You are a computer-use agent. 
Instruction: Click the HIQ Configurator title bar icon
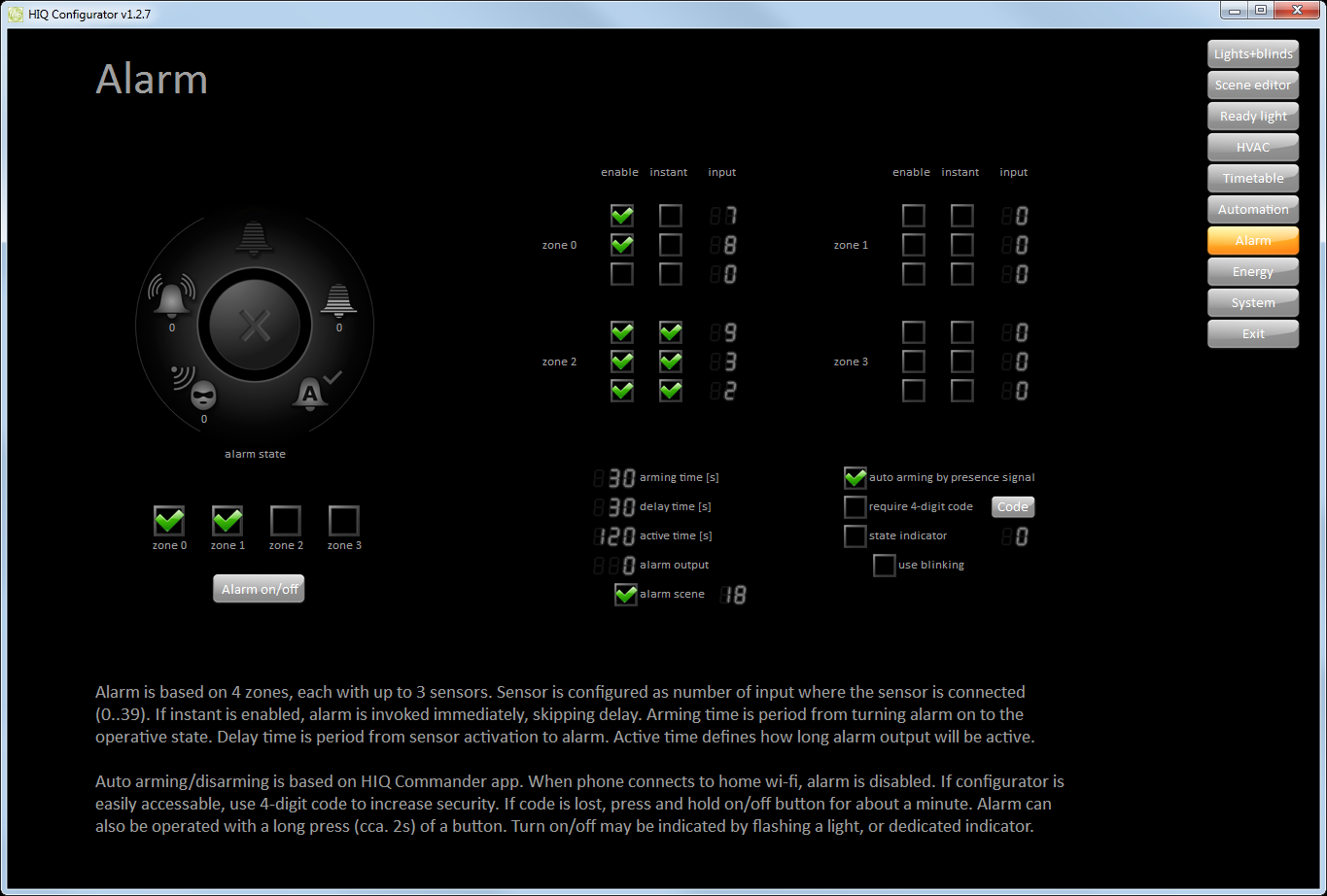click(x=15, y=14)
